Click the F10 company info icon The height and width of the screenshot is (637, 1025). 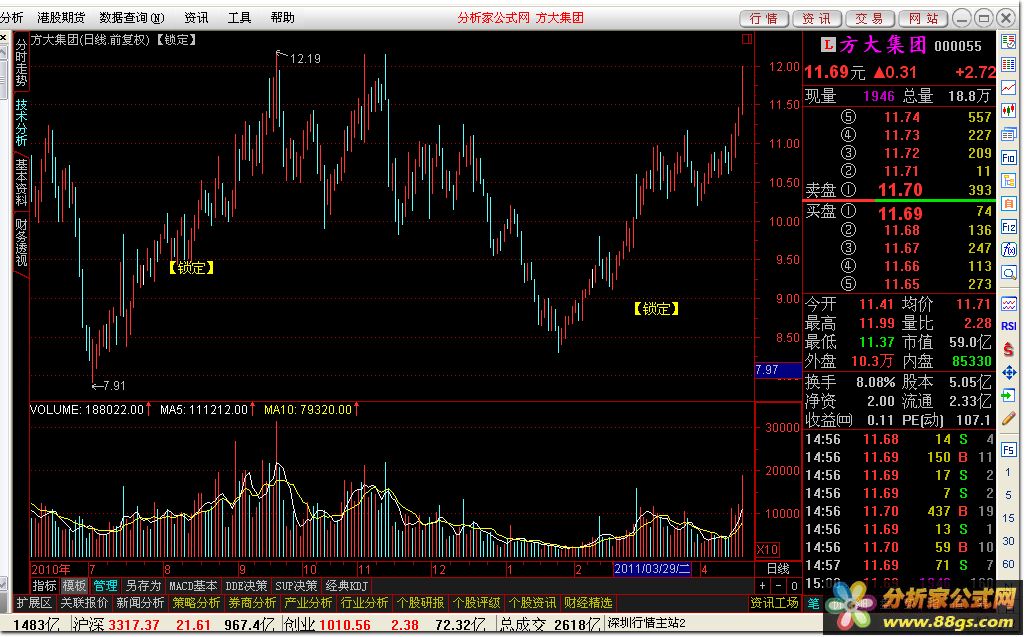(x=1009, y=157)
